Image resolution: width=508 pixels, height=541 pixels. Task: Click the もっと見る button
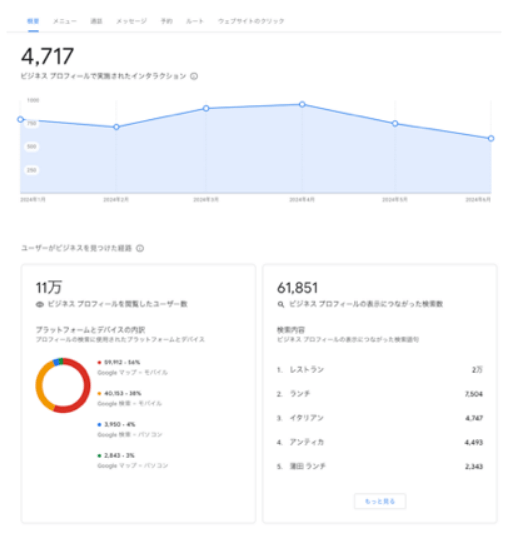coord(380,501)
